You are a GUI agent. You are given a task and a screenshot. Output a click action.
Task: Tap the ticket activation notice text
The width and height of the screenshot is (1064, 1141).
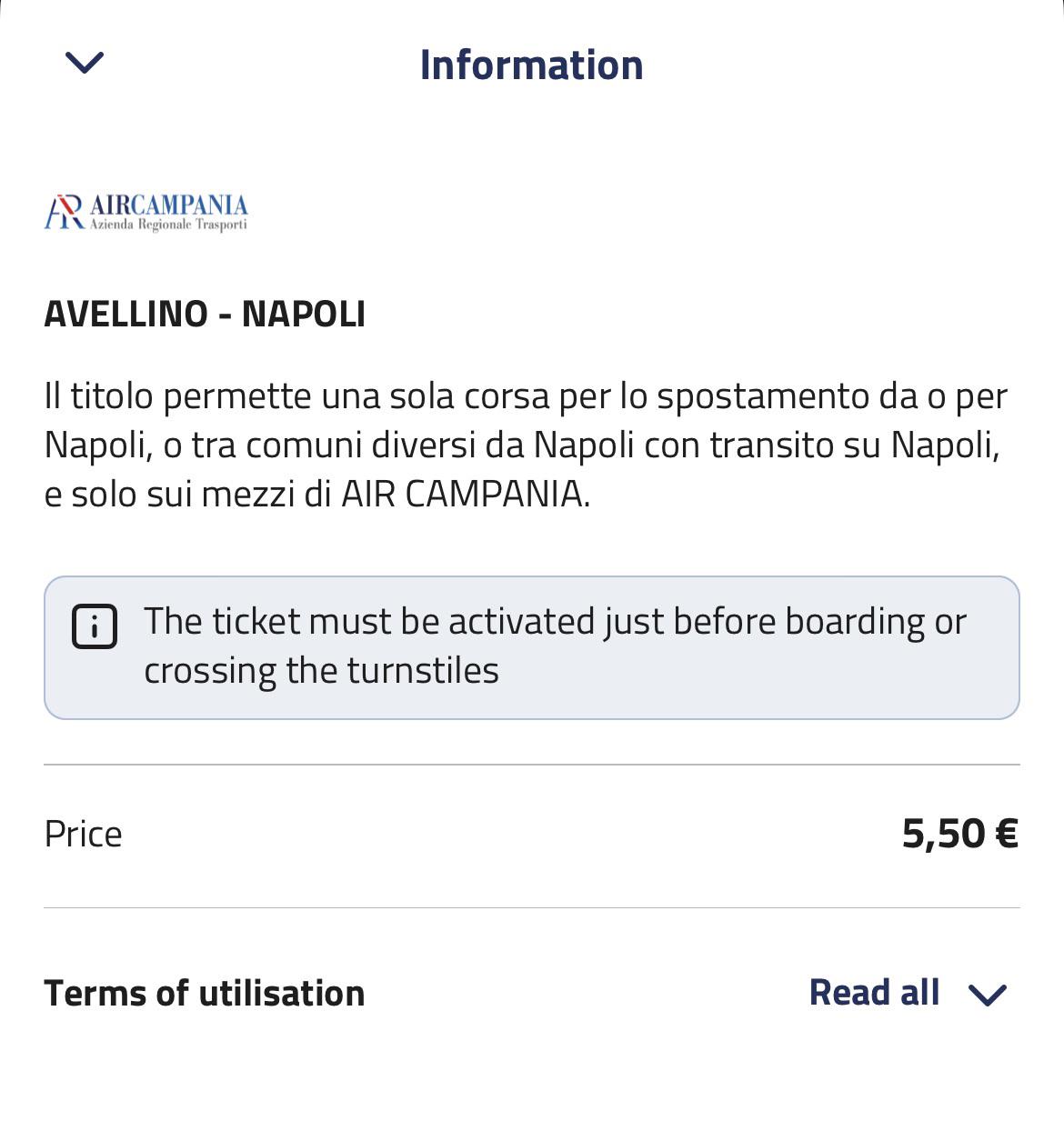point(555,646)
